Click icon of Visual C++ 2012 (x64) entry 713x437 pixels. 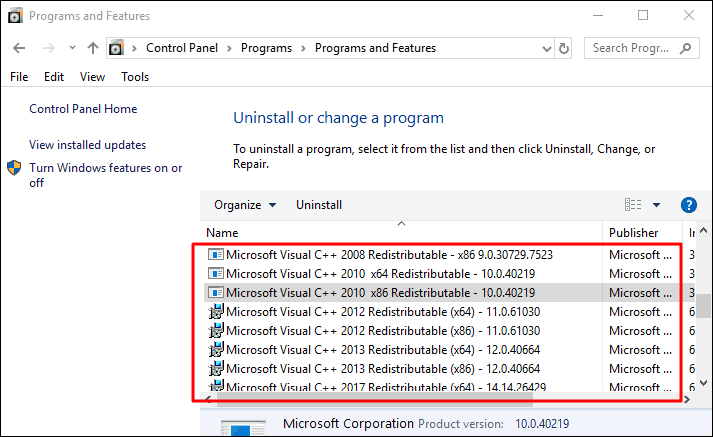pyautogui.click(x=216, y=311)
